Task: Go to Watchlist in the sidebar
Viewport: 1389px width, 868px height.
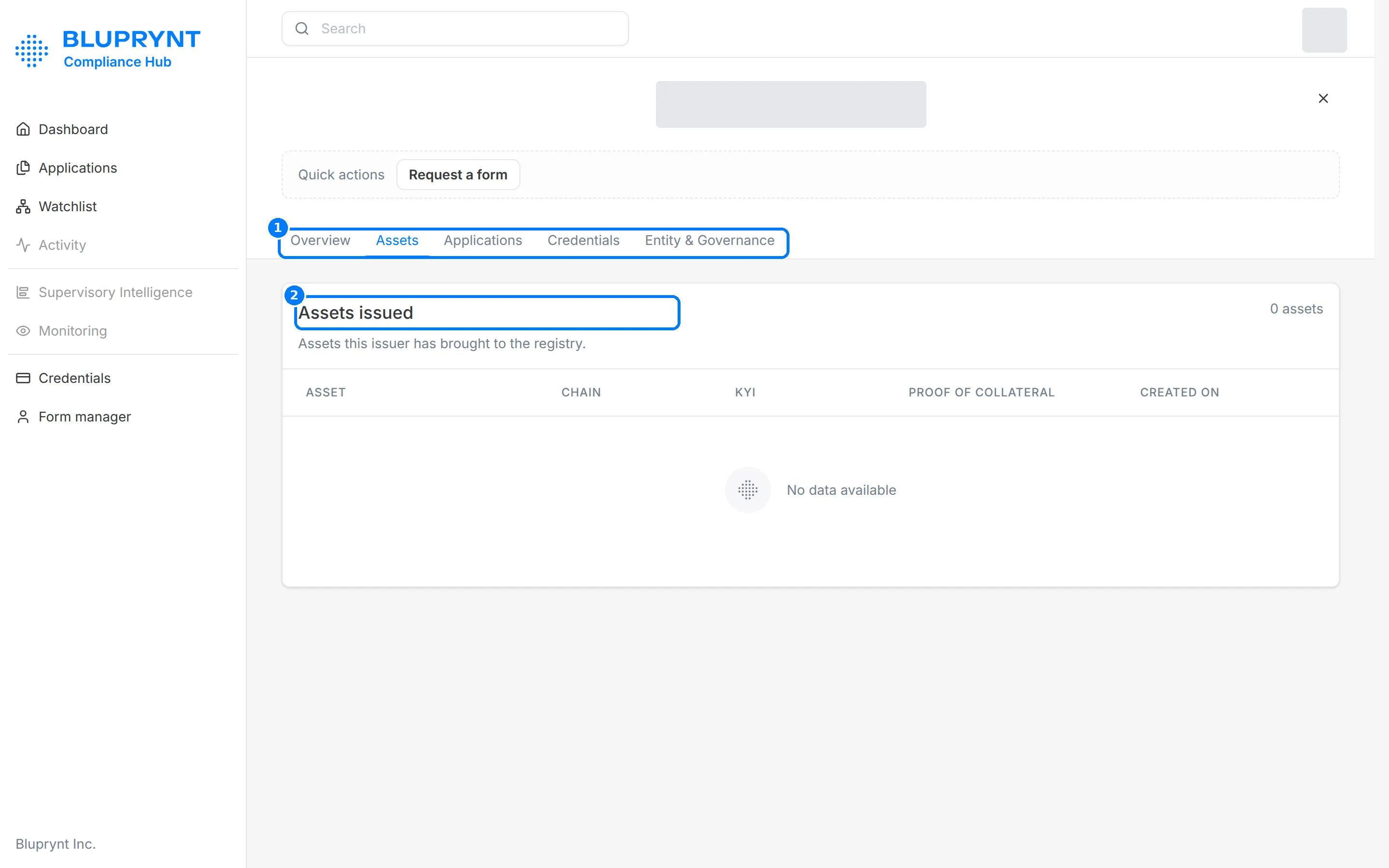Action: [x=67, y=206]
